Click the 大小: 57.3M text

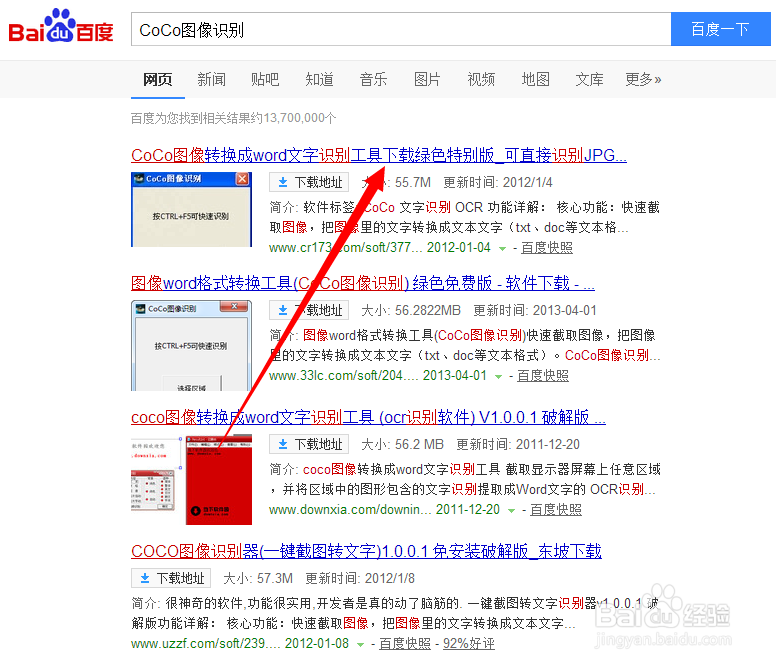[x=258, y=578]
